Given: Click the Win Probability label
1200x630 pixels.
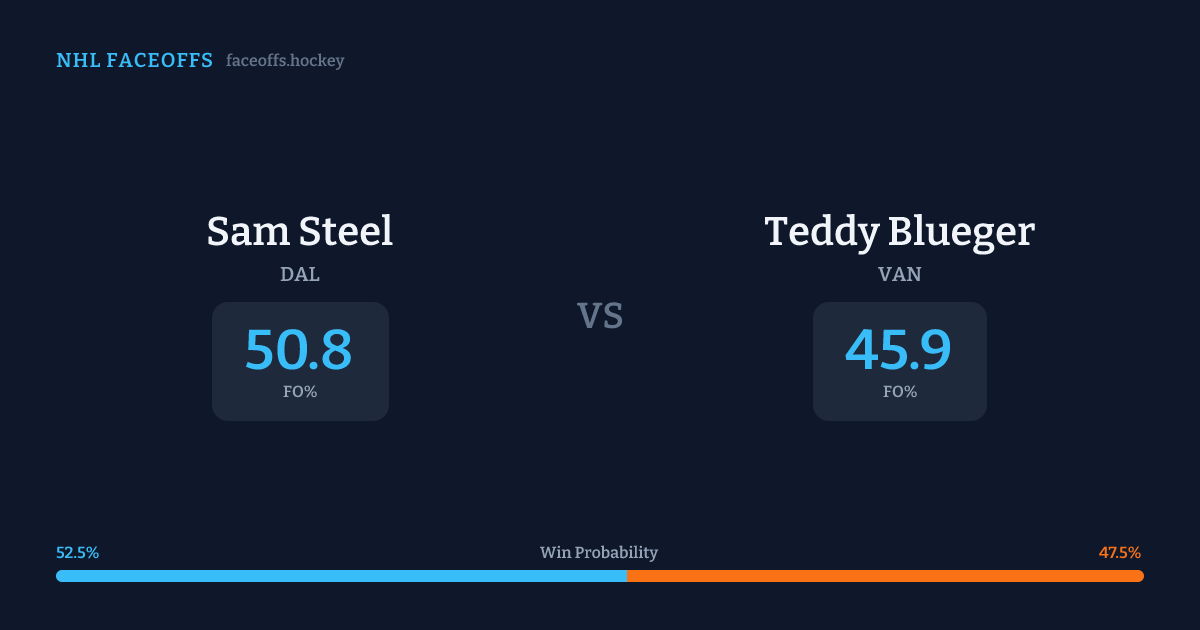Looking at the screenshot, I should 599,553.
